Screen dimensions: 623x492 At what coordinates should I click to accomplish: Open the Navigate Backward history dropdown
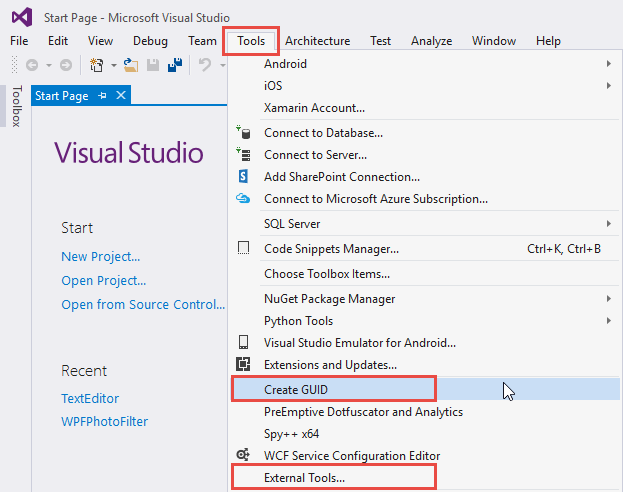point(49,65)
